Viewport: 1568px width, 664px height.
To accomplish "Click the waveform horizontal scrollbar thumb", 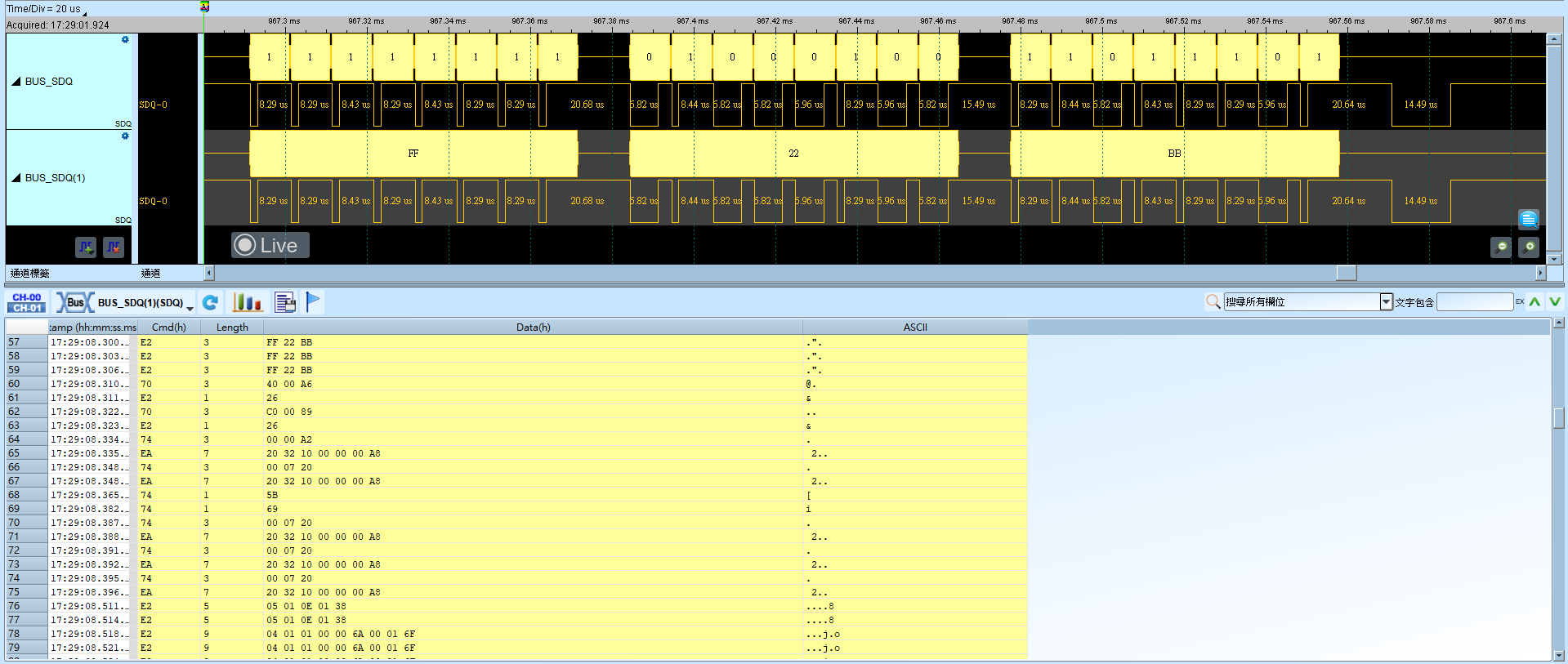I will (1347, 273).
